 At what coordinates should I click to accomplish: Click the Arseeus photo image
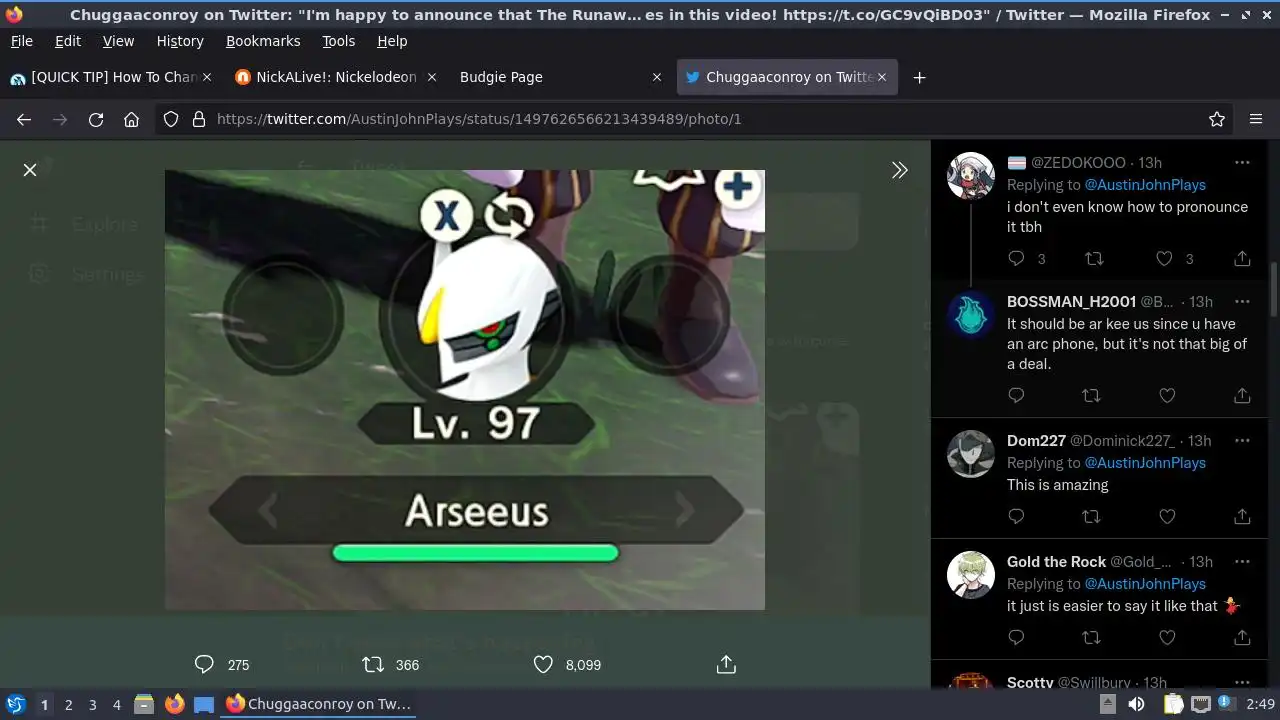pos(465,389)
